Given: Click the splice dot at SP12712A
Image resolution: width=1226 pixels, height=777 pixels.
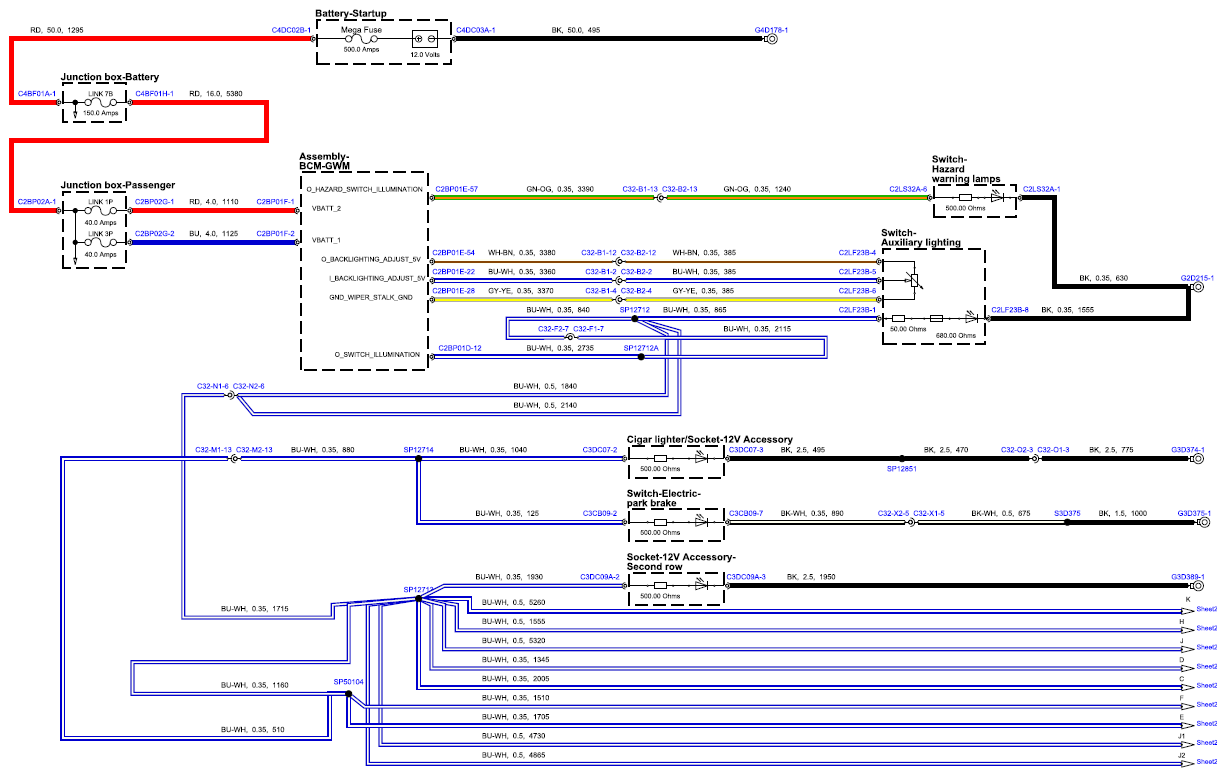Looking at the screenshot, I should click(641, 357).
